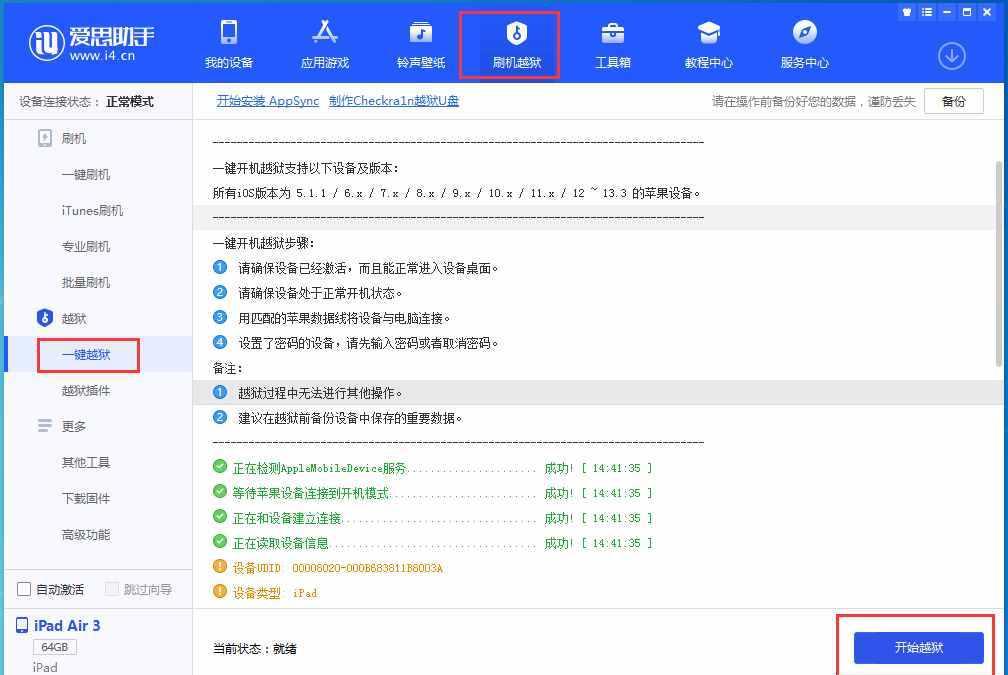Viewport: 1008px width, 675px height.
Task: Open the skin shirt icon in title bar
Action: [x=906, y=12]
